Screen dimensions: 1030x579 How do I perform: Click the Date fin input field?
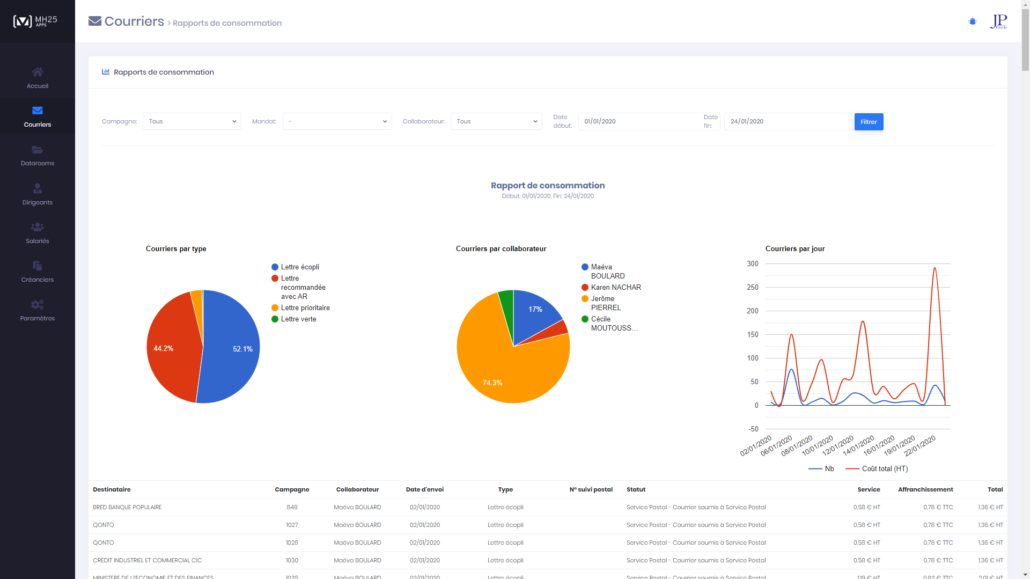tap(788, 121)
